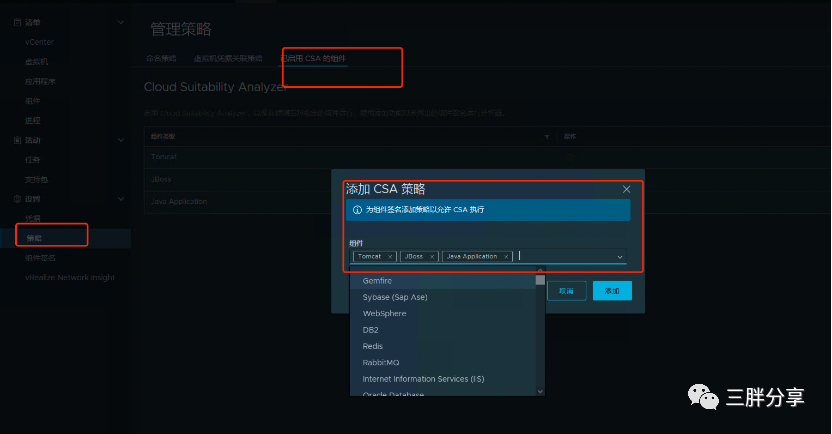
Task: Collapse the 清单 sidebar section chevron
Action: [121, 22]
